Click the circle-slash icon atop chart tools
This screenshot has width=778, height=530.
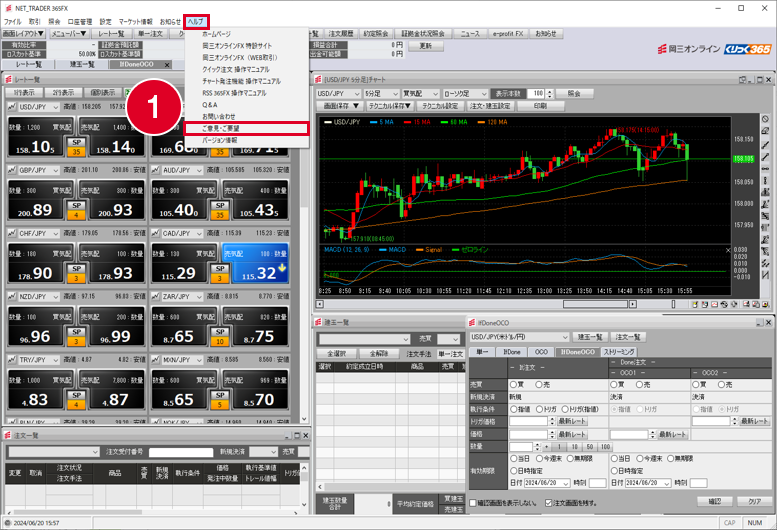[x=766, y=119]
